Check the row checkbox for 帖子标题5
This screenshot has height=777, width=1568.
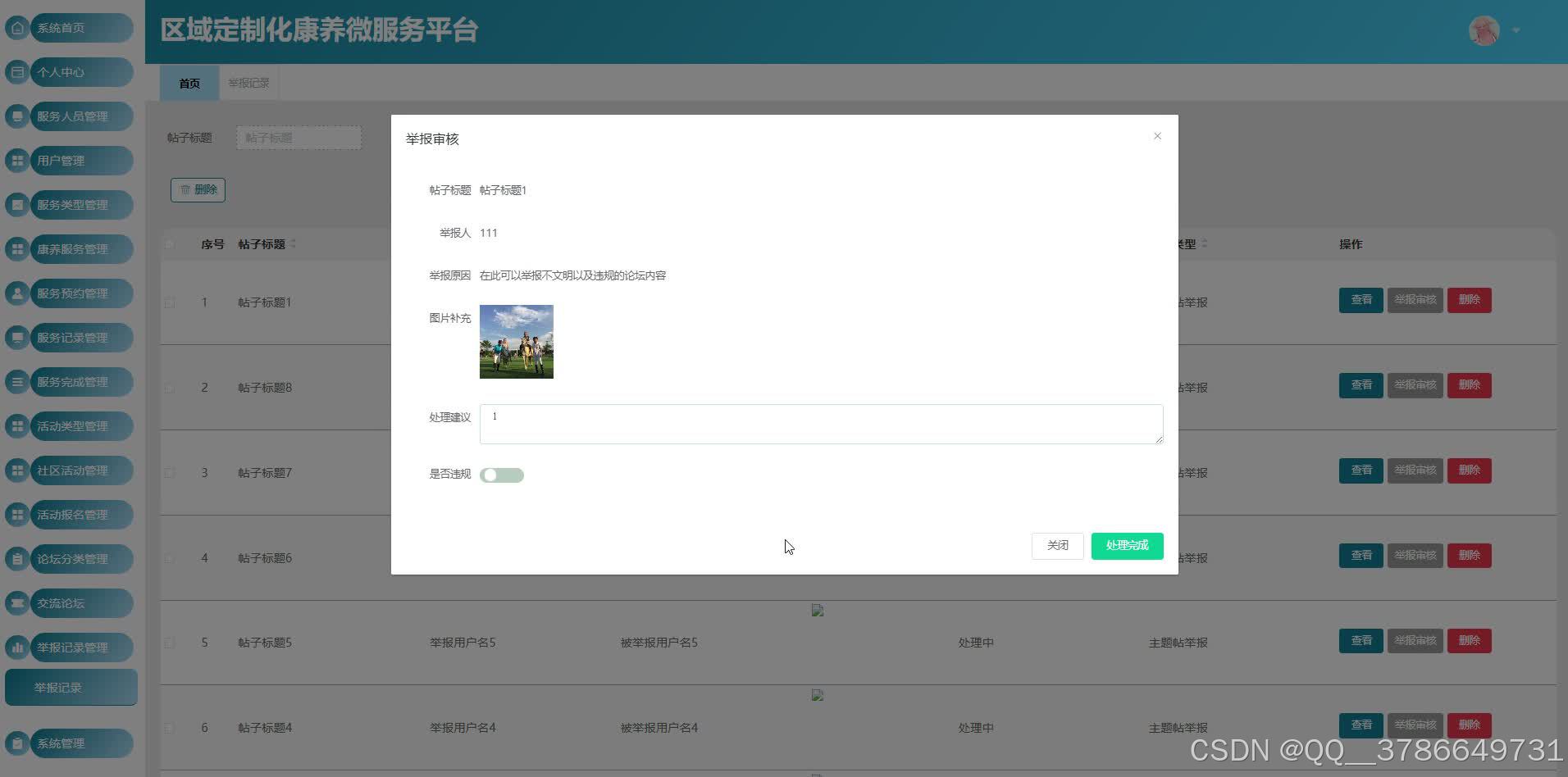point(170,643)
